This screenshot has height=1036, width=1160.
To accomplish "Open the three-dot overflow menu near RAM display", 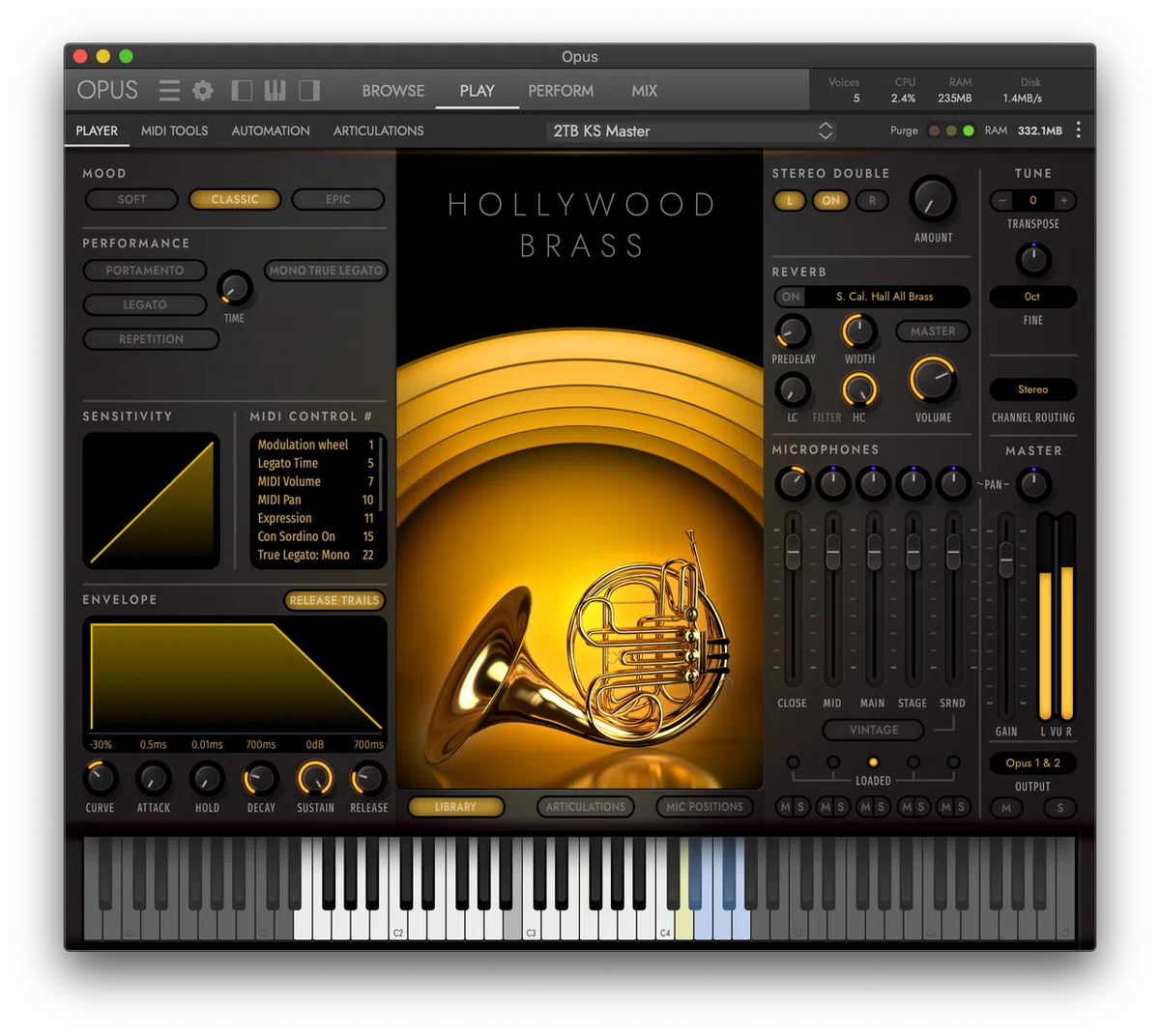I will click(1078, 129).
